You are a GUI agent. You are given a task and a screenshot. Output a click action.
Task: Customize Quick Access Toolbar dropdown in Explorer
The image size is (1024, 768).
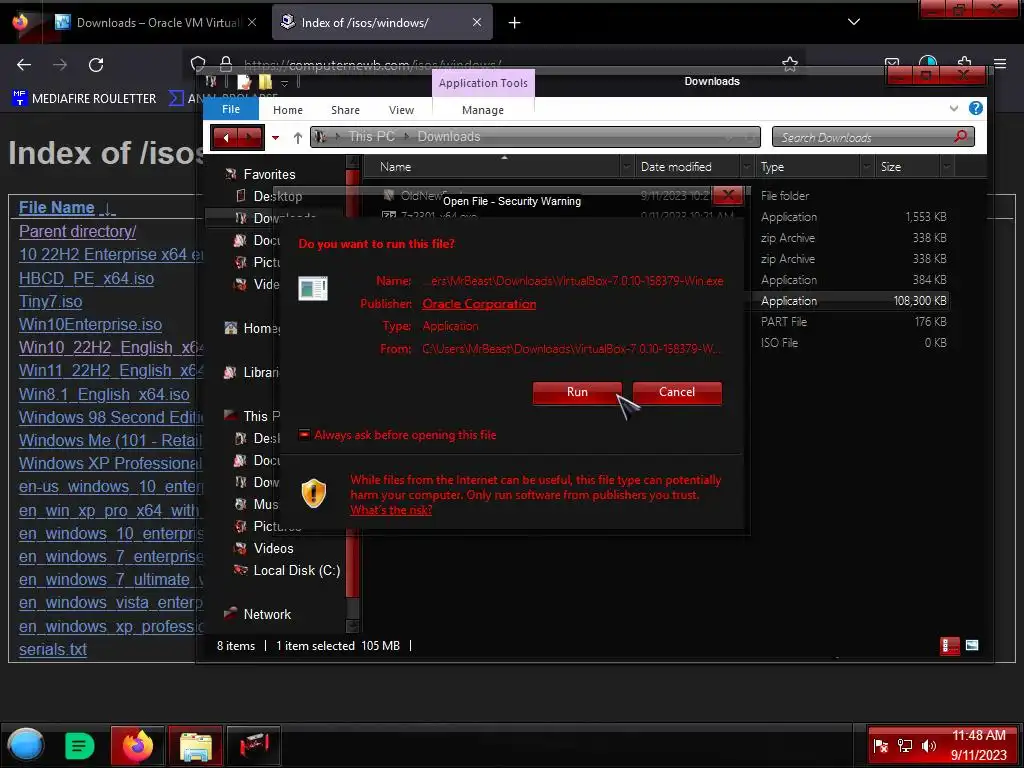click(284, 84)
